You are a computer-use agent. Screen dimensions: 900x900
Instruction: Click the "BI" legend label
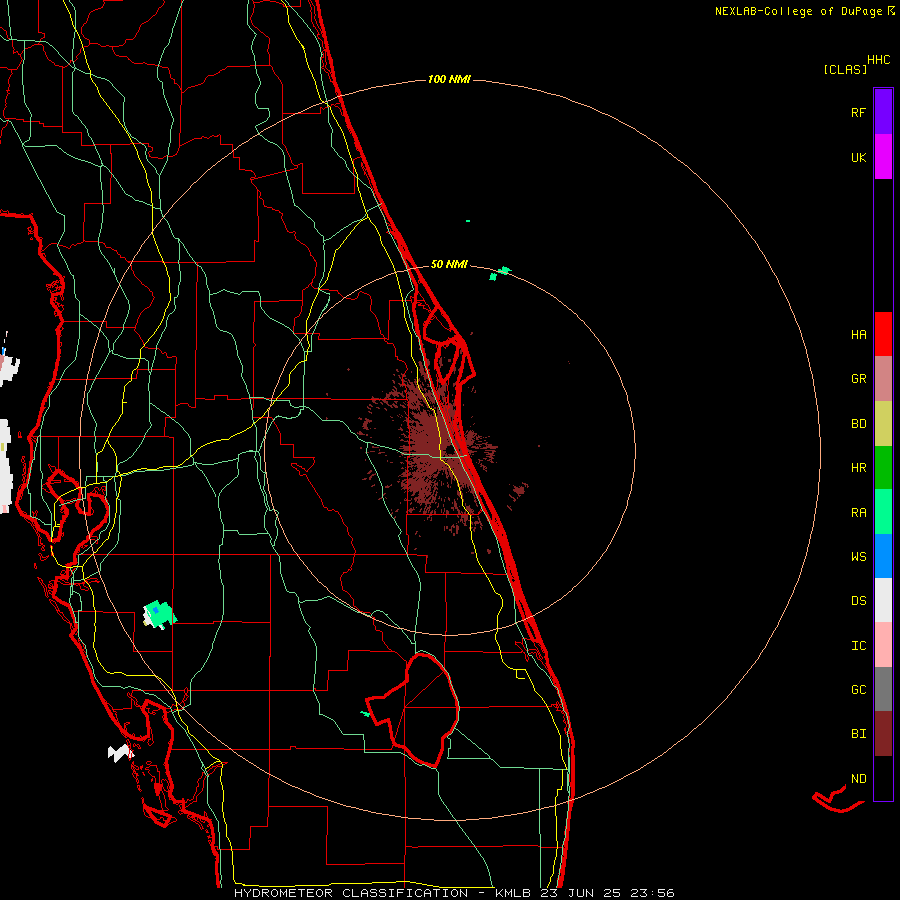pos(859,734)
